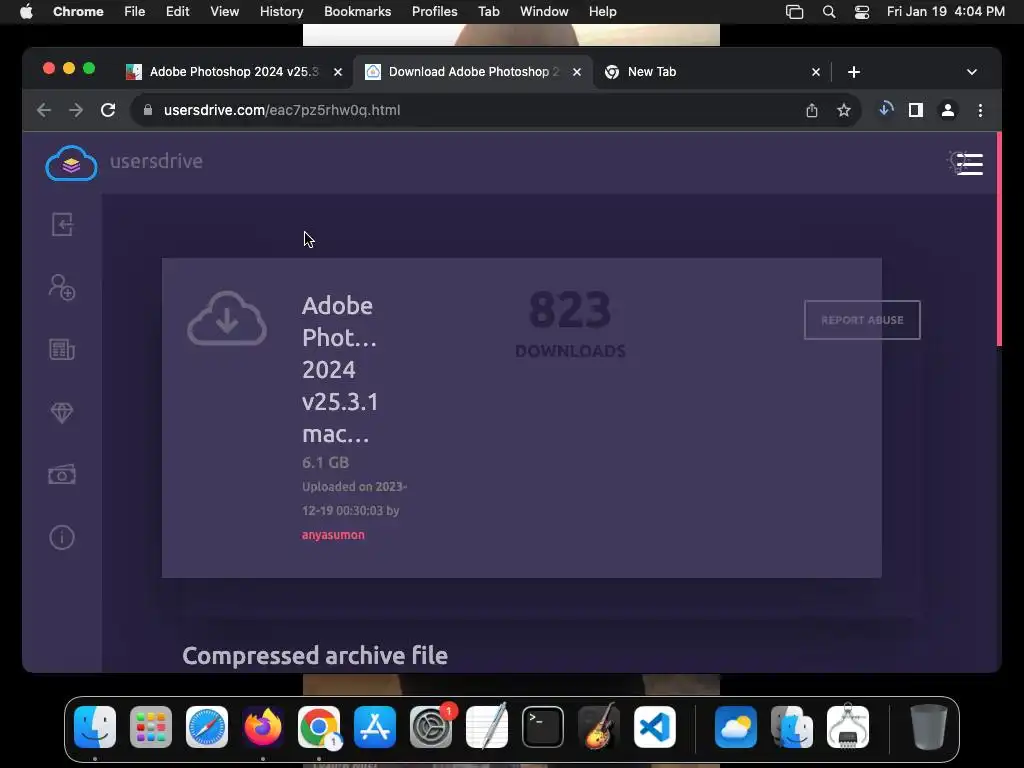Screen dimensions: 1024x768
Task: Open uploader anyasumon profile link
Action: pos(333,535)
